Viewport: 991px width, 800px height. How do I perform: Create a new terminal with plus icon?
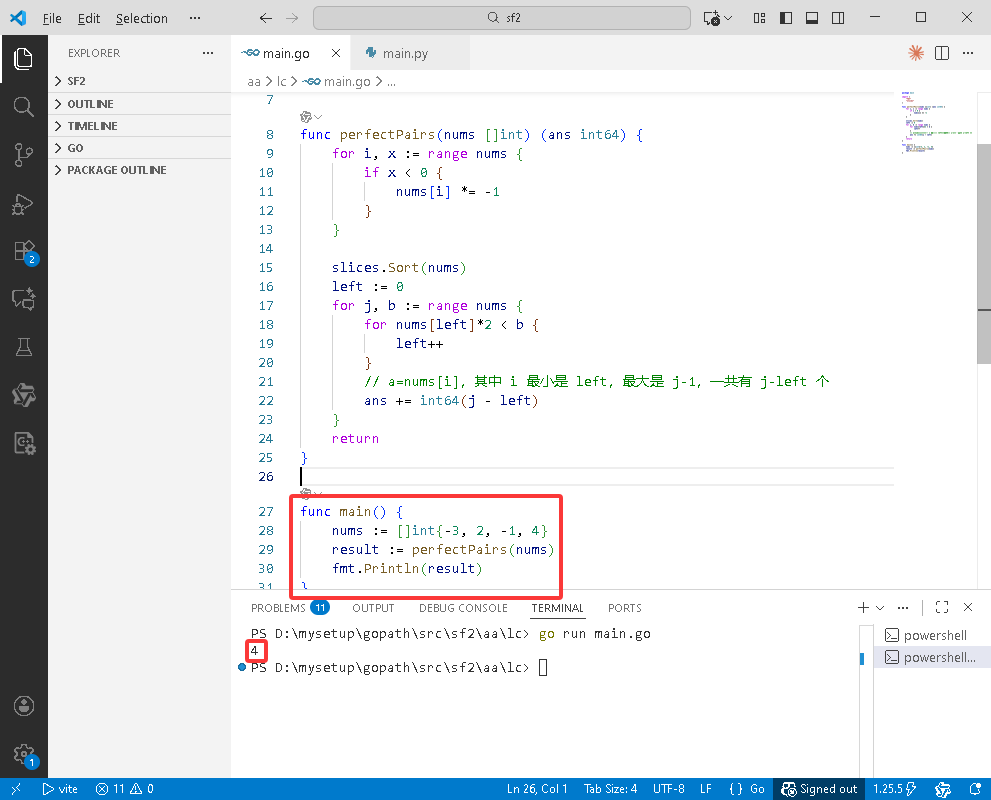[x=863, y=607]
